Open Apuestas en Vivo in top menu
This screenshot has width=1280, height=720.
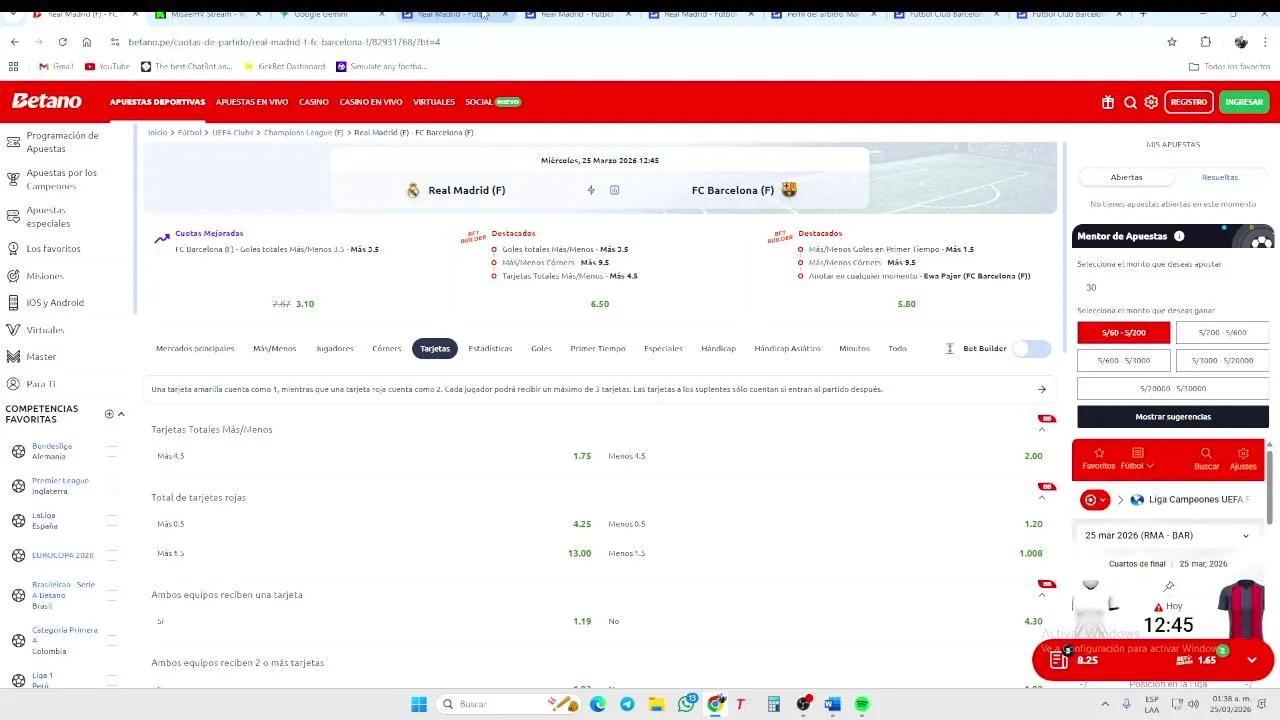click(252, 102)
